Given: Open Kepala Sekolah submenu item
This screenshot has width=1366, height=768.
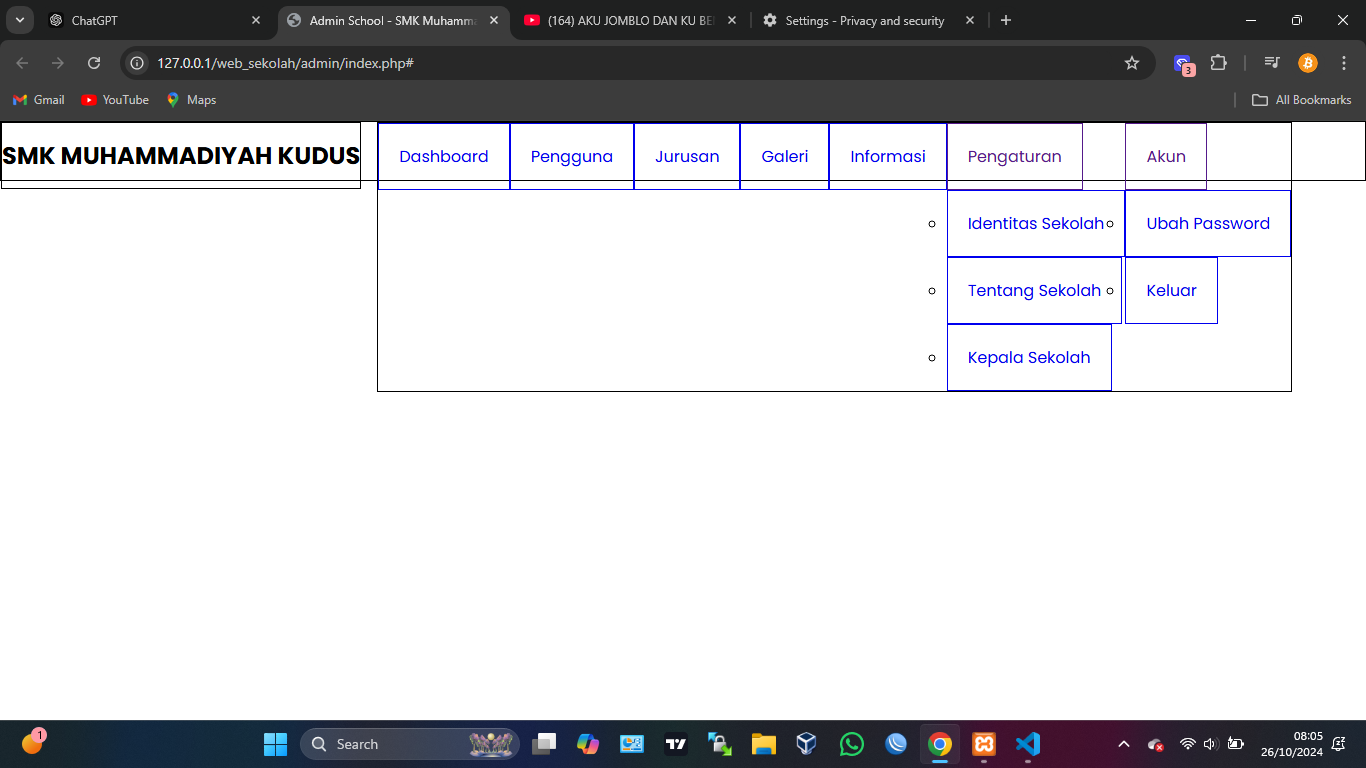Looking at the screenshot, I should point(1029,357).
